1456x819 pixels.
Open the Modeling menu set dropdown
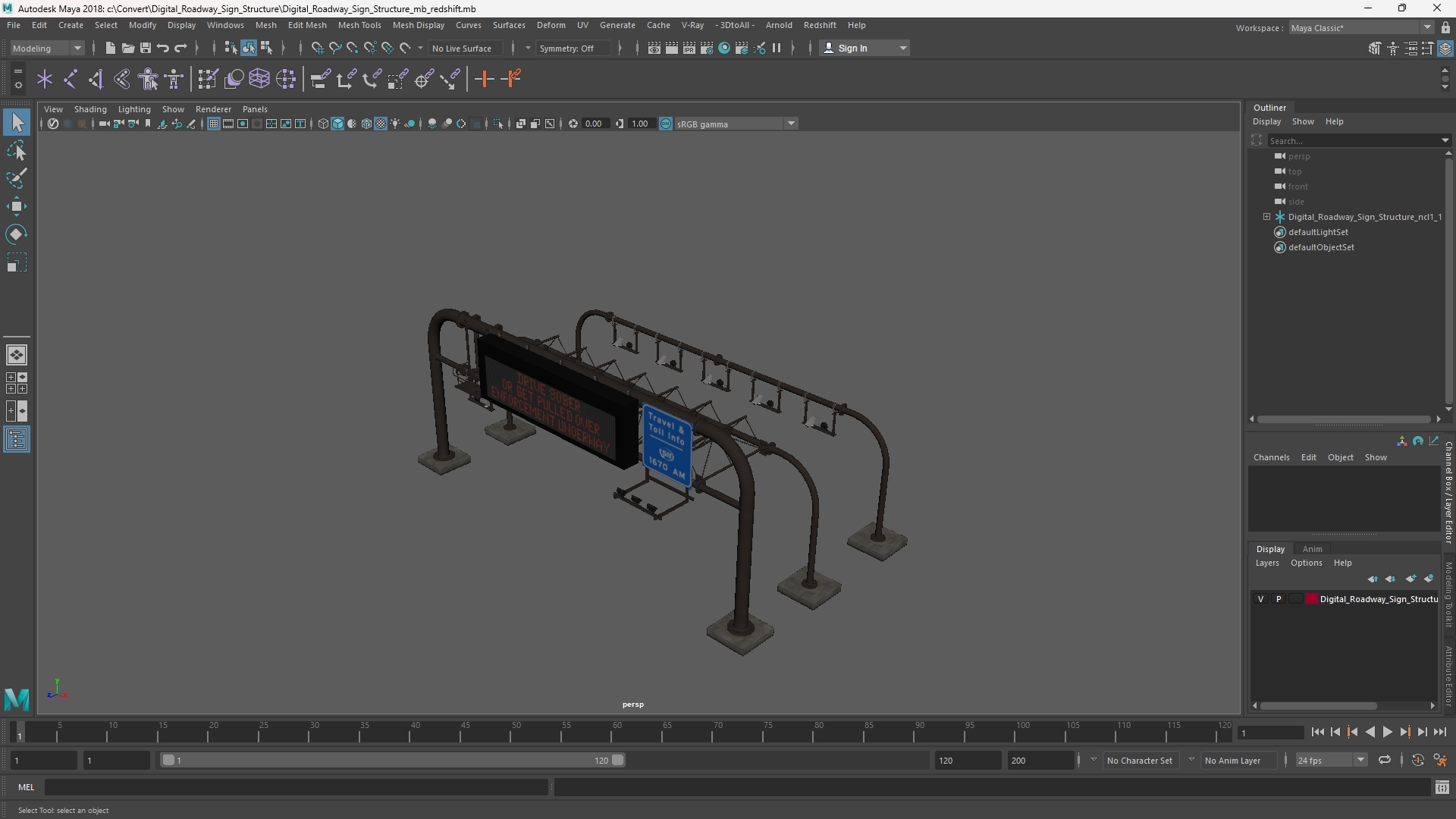[x=46, y=49]
